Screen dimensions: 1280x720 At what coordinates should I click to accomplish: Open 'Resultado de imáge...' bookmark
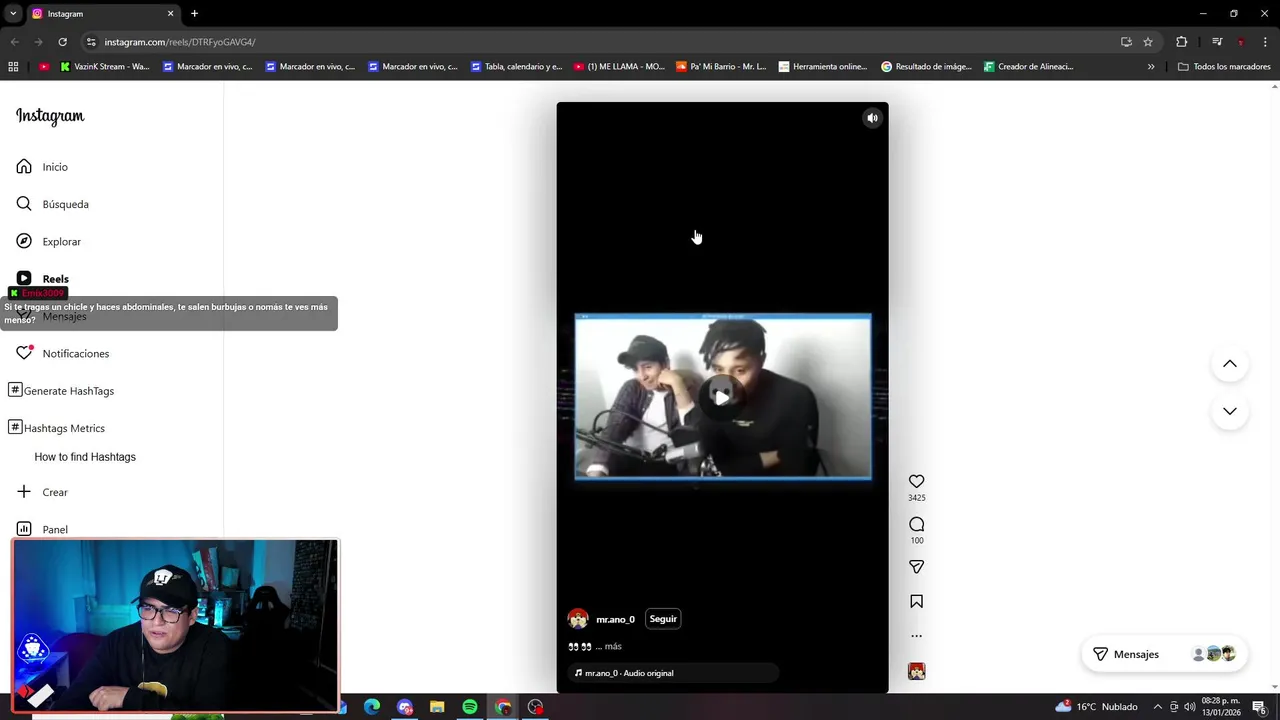(x=926, y=67)
